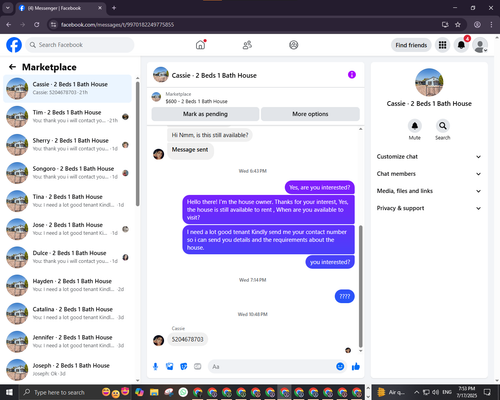Click the $600 Marketplace listing thumbnail
This screenshot has height=400, width=500.
pos(156,97)
